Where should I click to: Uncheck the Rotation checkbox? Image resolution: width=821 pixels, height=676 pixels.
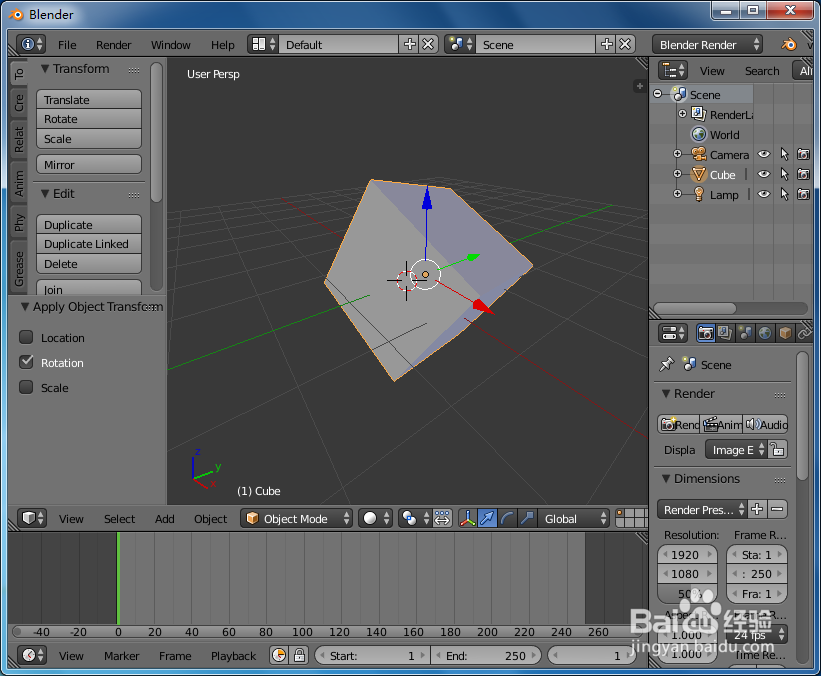coord(26,362)
